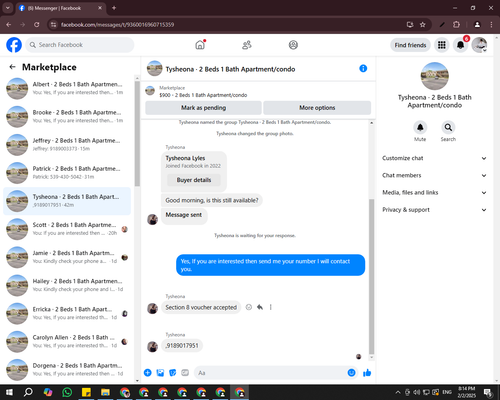The image size is (500, 400).
Task: Click the message input box
Action: (276, 373)
